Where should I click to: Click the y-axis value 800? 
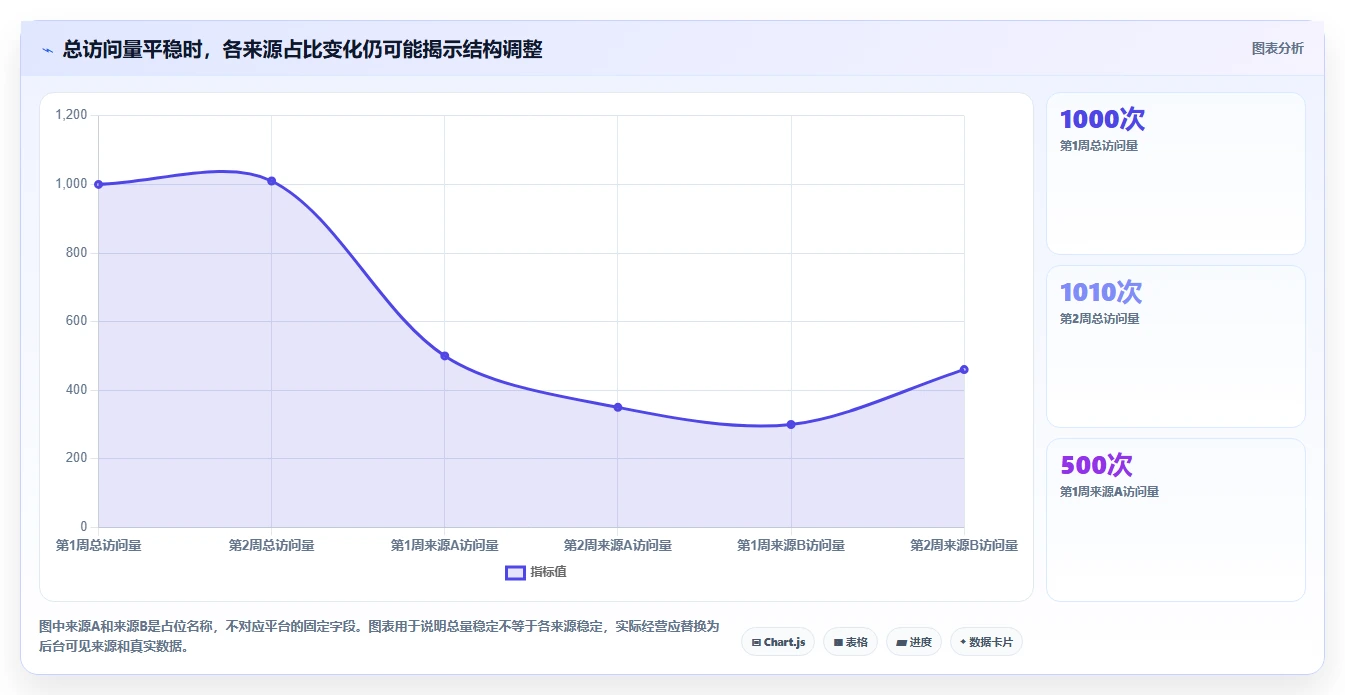coord(78,252)
